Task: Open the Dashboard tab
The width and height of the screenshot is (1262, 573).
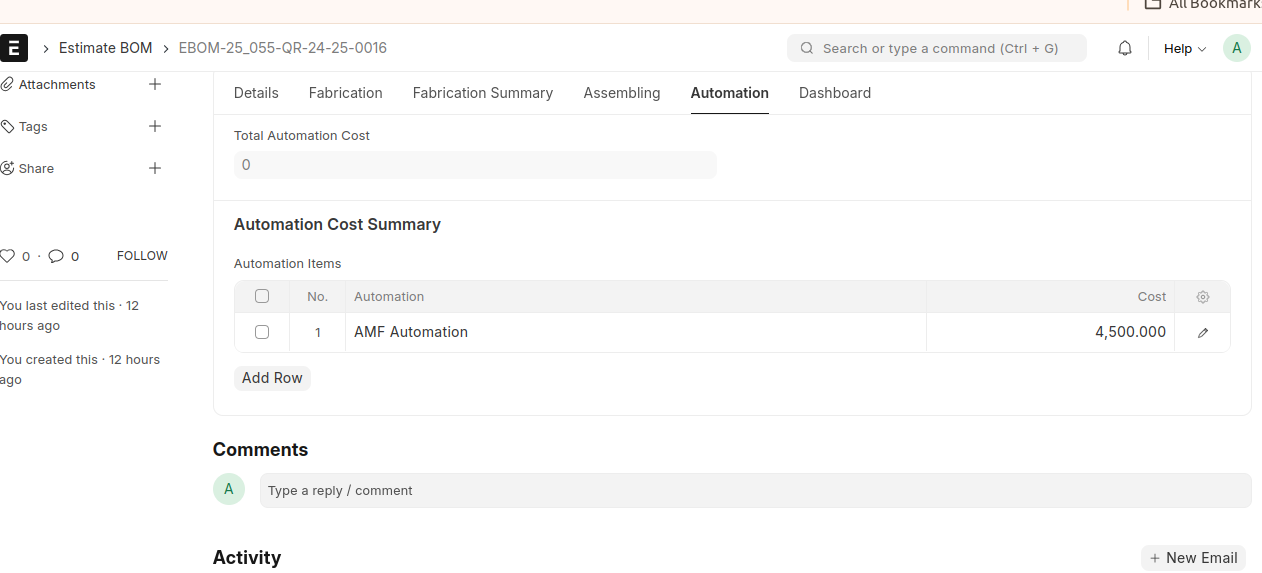Action: point(834,93)
